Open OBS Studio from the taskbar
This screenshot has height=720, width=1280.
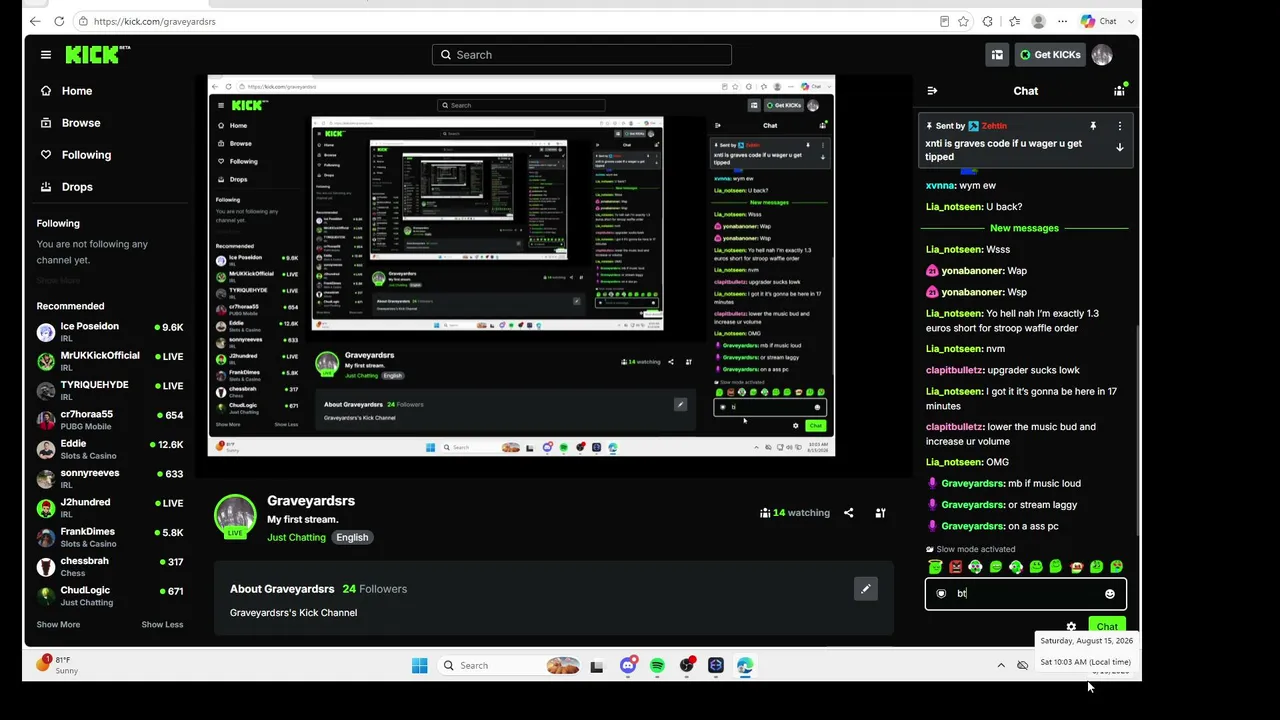[x=687, y=665]
